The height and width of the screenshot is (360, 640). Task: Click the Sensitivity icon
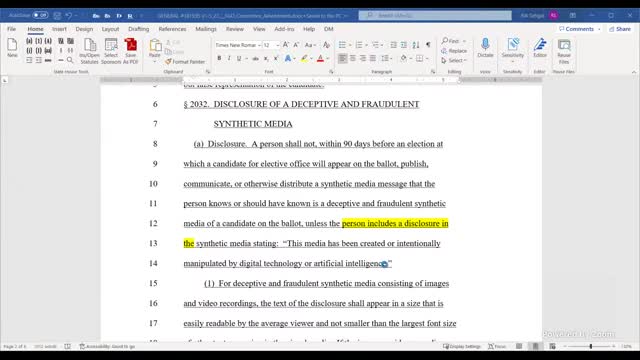pyautogui.click(x=513, y=48)
